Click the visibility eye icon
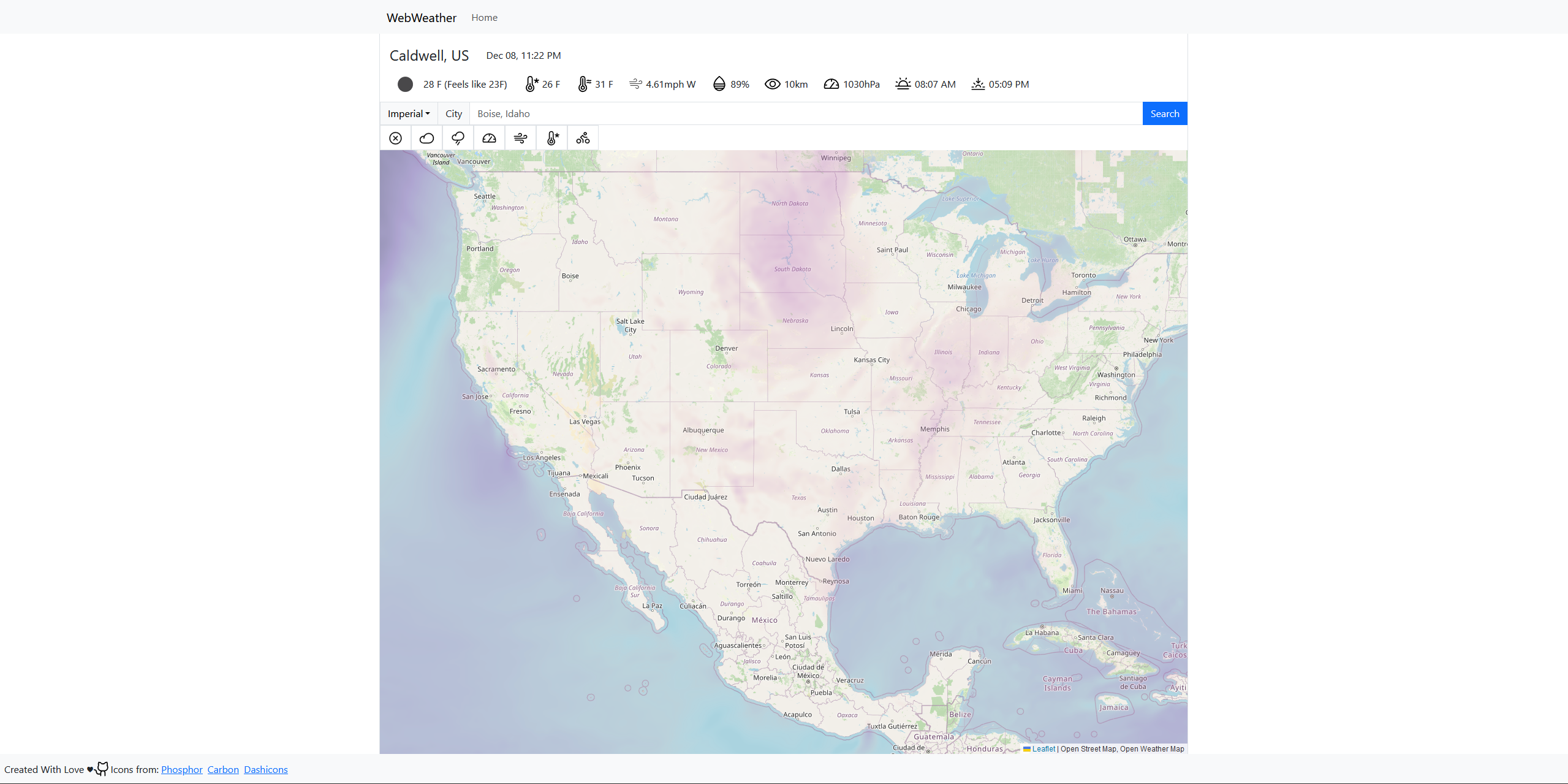1568x784 pixels. click(772, 84)
